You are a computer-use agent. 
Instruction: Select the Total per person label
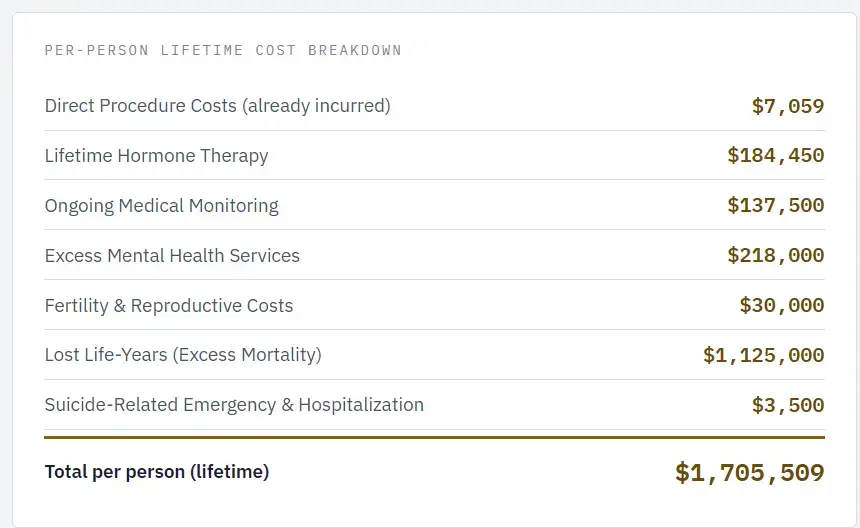point(157,471)
